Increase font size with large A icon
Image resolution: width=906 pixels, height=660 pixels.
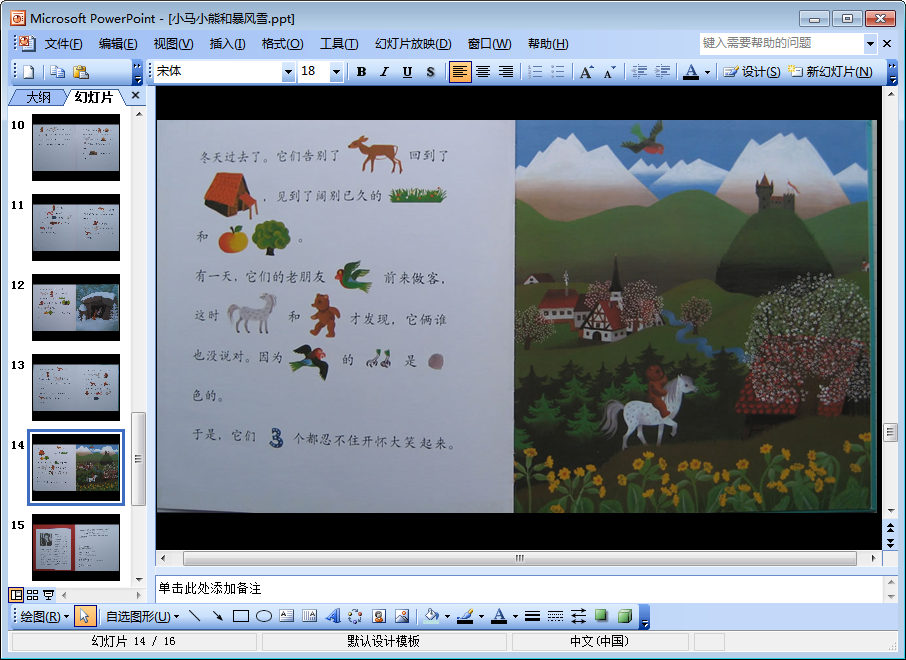coord(586,72)
